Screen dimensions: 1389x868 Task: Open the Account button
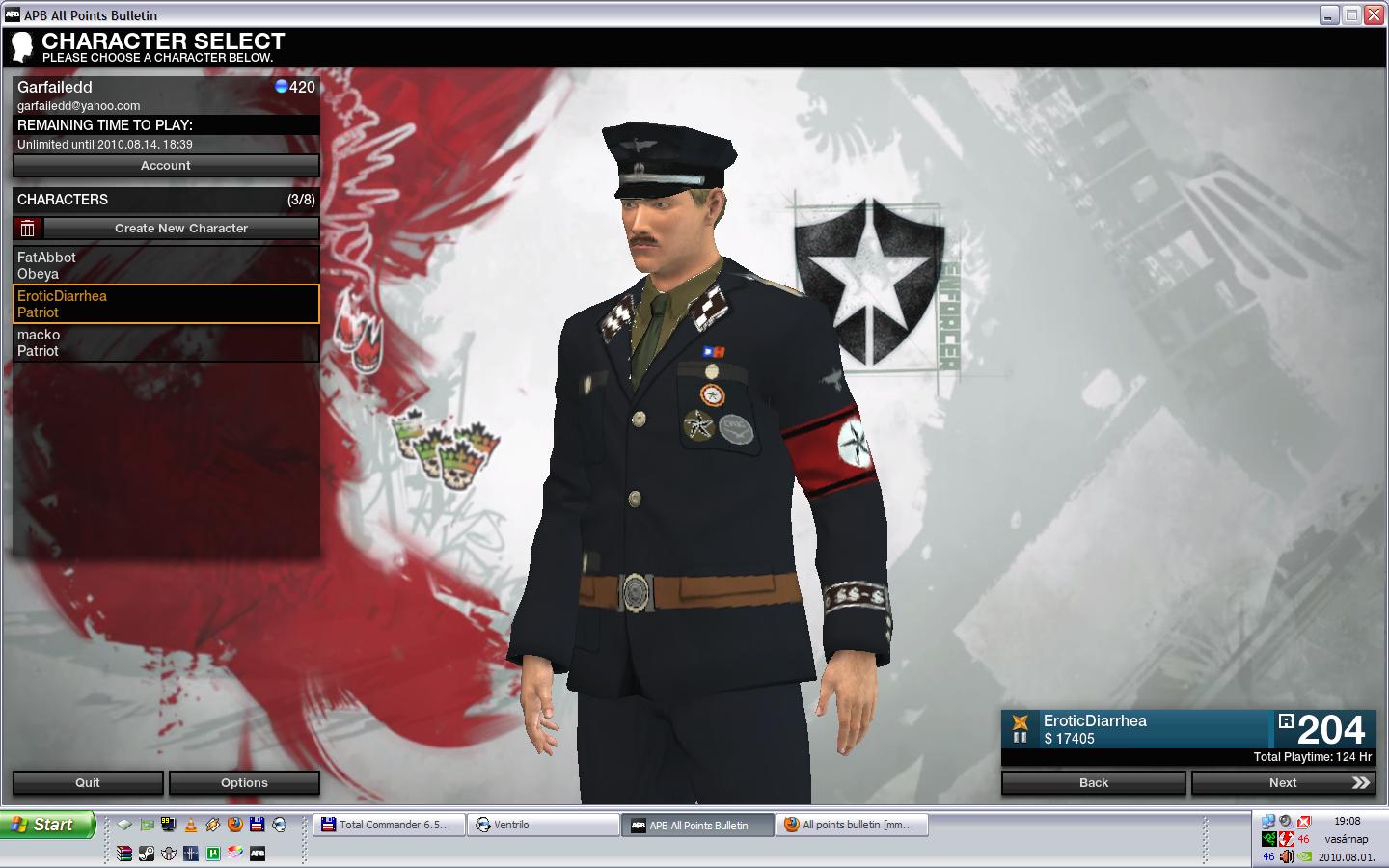(166, 165)
